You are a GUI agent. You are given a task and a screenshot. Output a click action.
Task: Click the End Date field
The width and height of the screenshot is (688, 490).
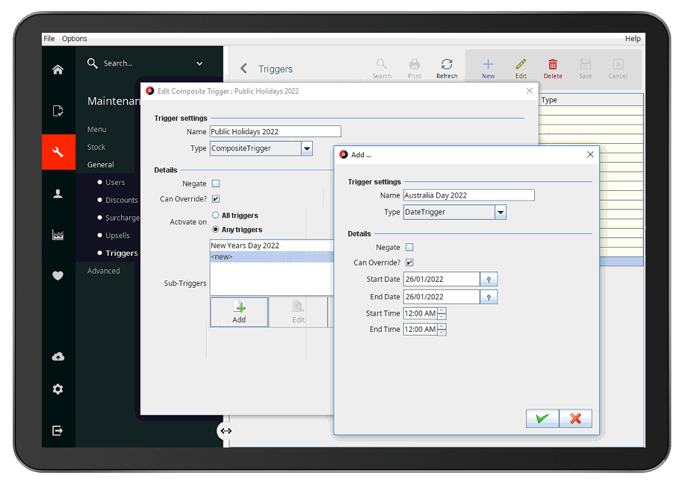pos(441,297)
